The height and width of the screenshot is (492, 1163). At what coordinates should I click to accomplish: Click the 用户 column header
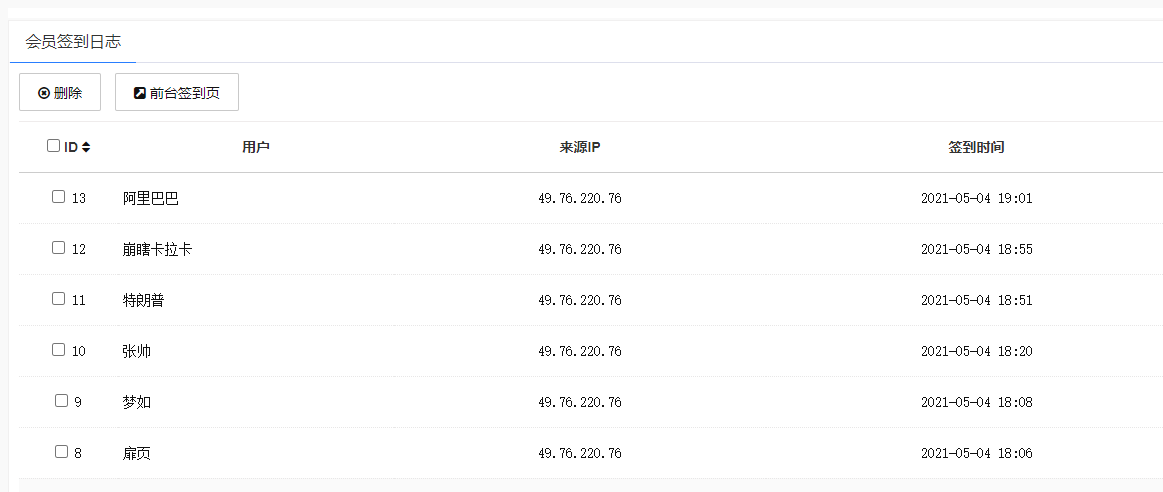tap(256, 147)
